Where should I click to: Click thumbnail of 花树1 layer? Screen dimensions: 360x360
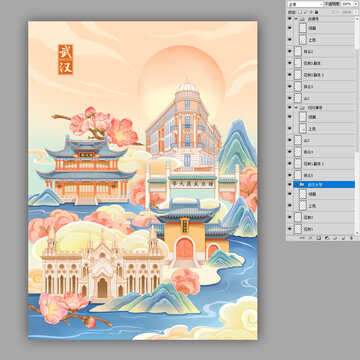pyautogui.click(x=298, y=230)
